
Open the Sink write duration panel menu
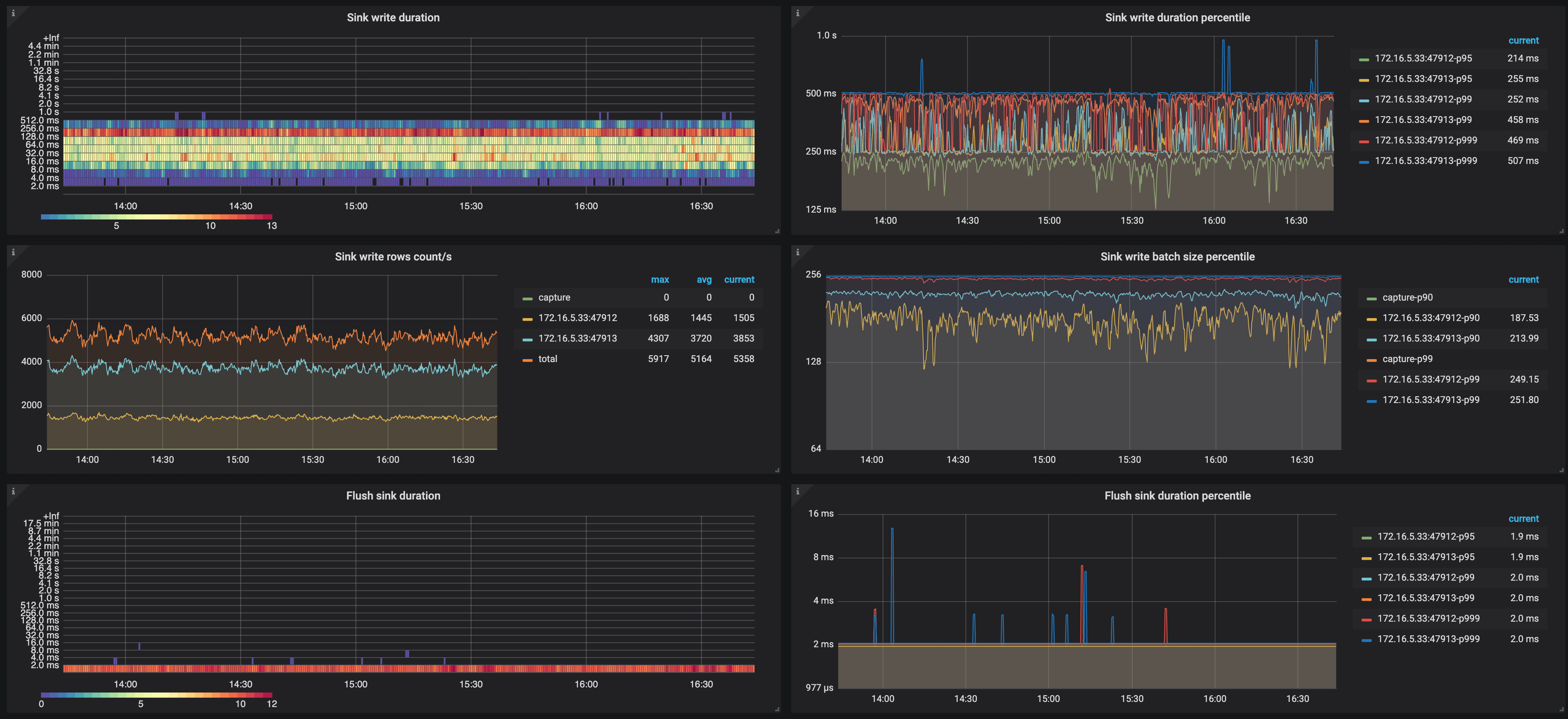coord(393,17)
